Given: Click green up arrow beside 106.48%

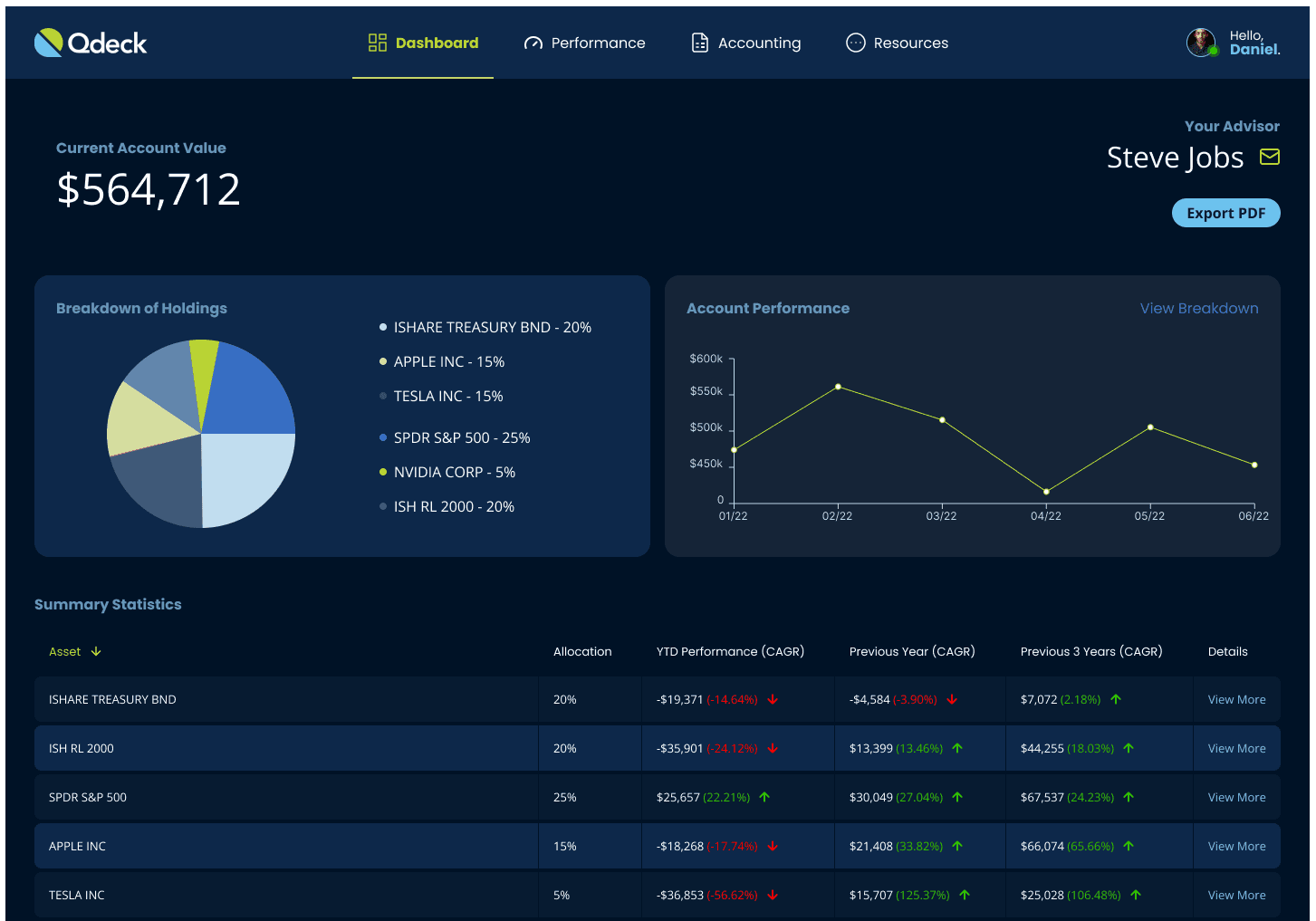Looking at the screenshot, I should 1136,895.
